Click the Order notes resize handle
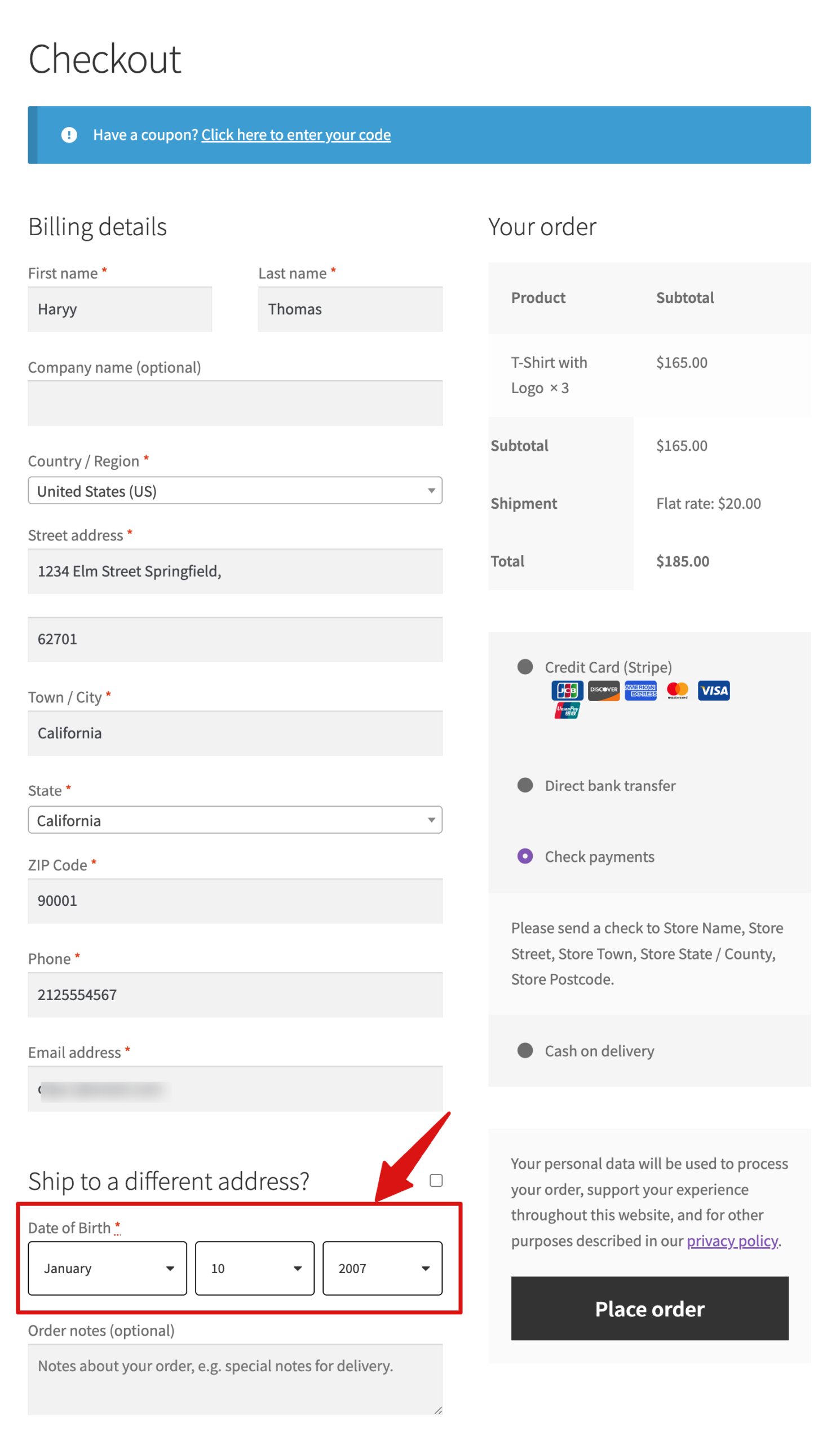The image size is (840, 1444). (438, 1411)
